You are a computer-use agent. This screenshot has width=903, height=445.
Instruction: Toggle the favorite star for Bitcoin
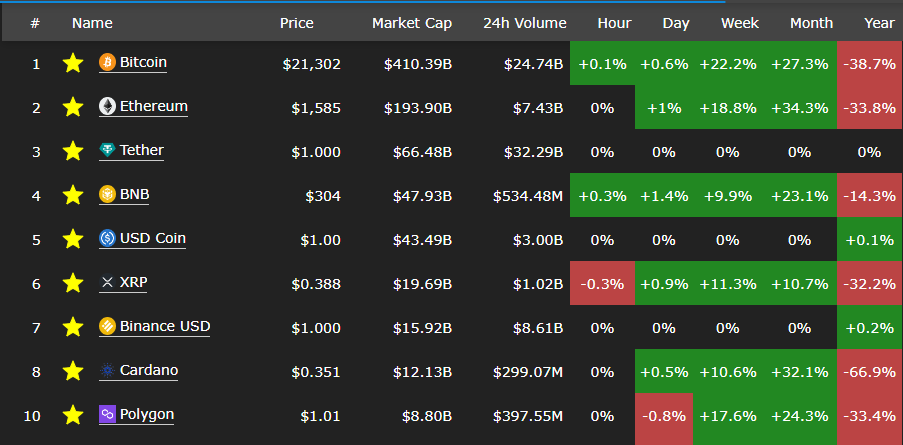coord(73,63)
